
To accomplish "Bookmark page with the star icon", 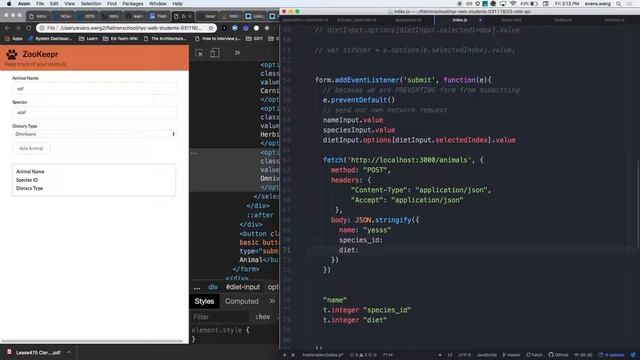I will [x=211, y=28].
